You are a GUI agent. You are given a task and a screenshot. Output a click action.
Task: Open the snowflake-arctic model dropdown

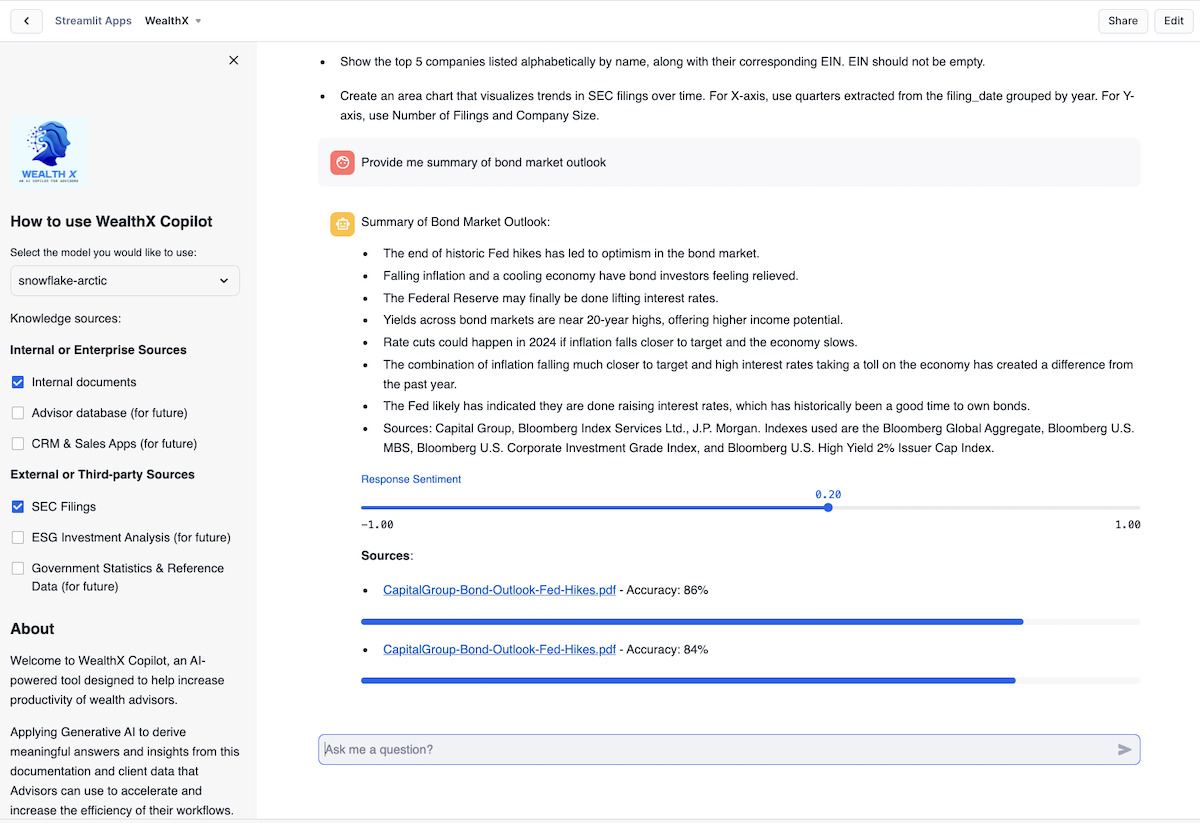[125, 281]
